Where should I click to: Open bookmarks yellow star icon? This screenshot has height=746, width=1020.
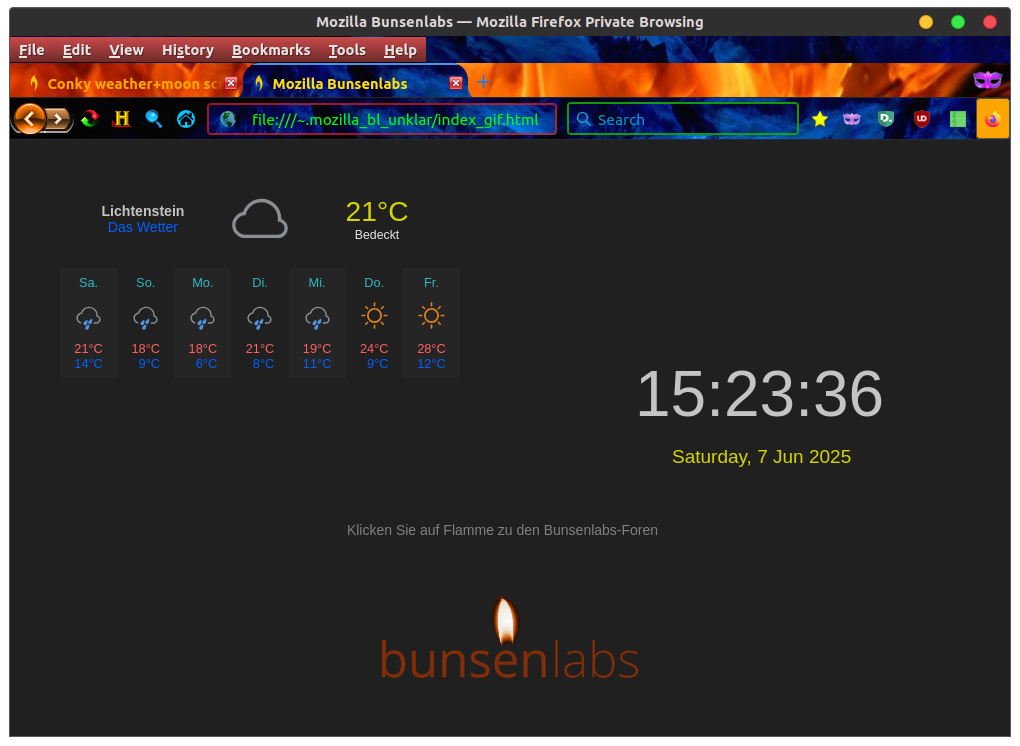pos(820,118)
